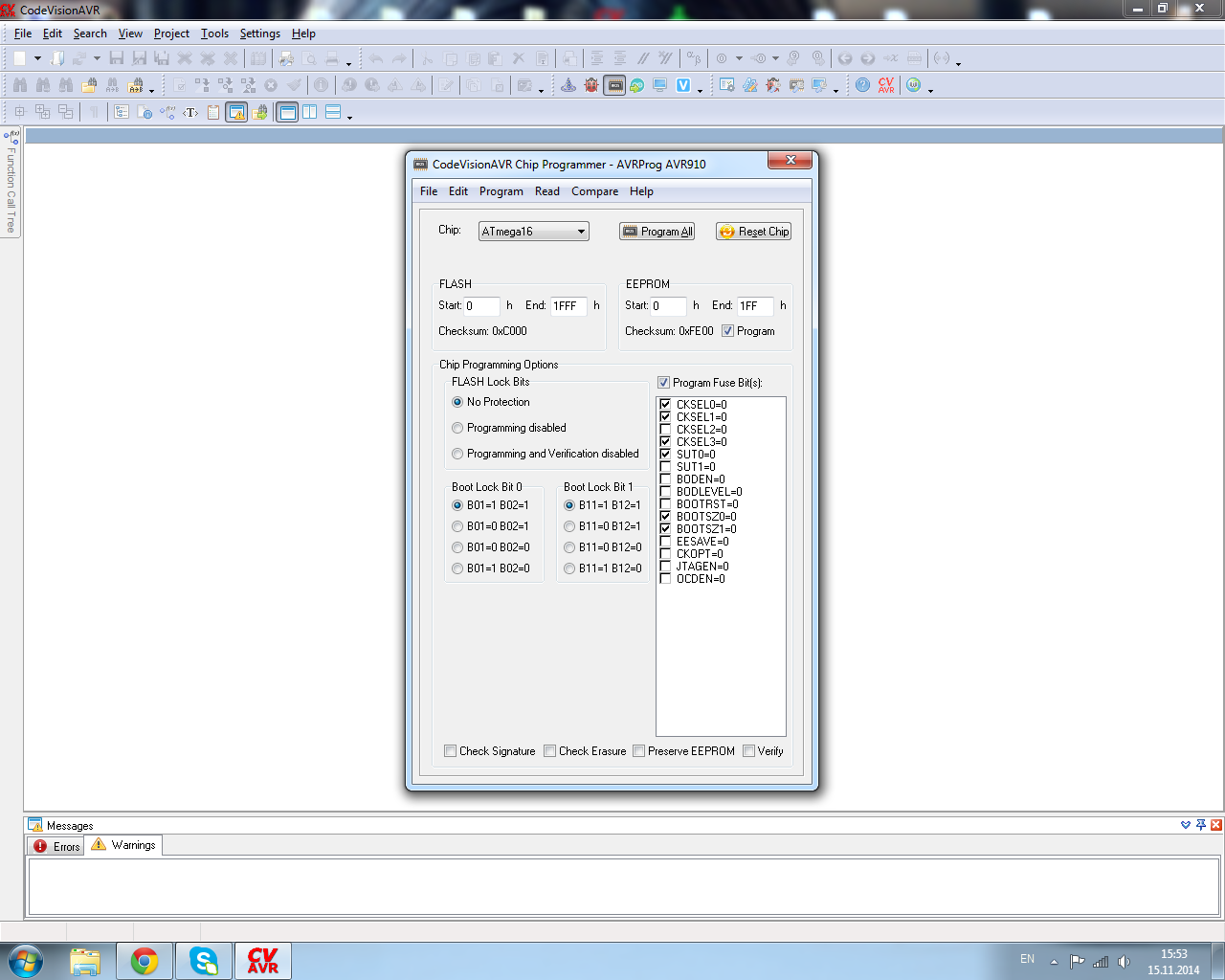Open the Terminal monitor icon
This screenshot has width=1225, height=980.
[x=659, y=85]
